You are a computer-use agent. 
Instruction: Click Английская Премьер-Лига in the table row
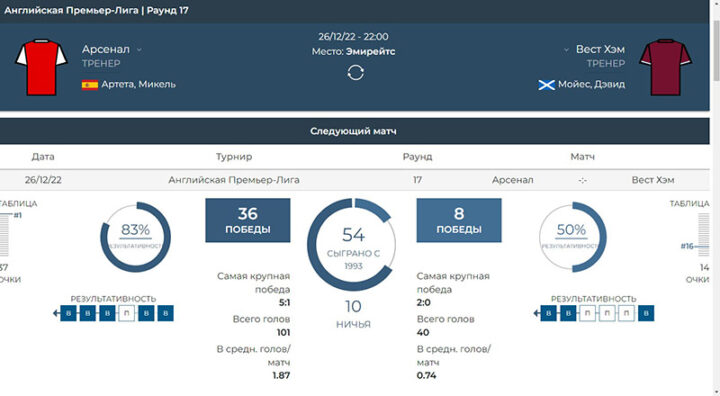234,180
